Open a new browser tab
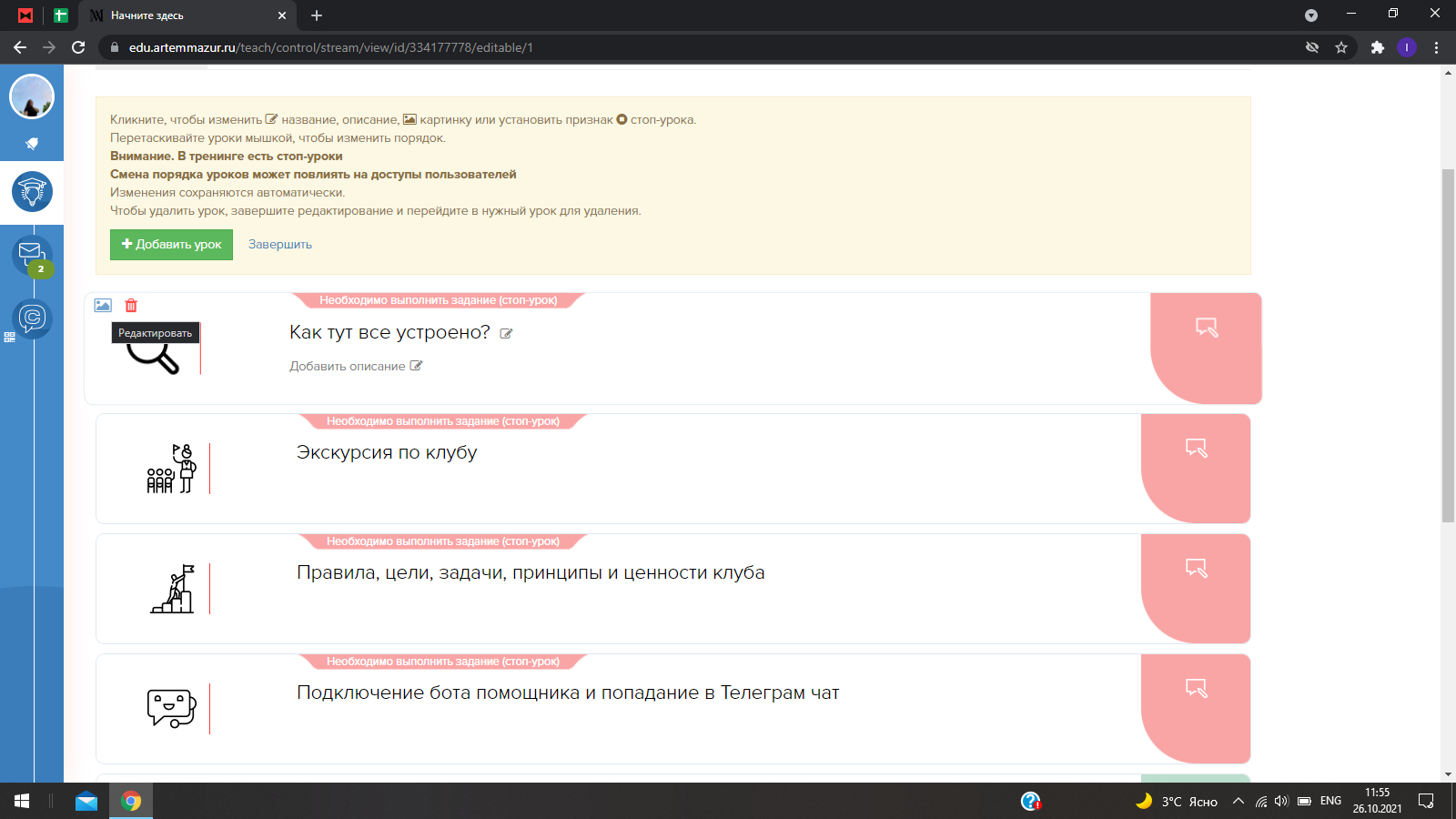Image resolution: width=1456 pixels, height=819 pixels. point(317,15)
